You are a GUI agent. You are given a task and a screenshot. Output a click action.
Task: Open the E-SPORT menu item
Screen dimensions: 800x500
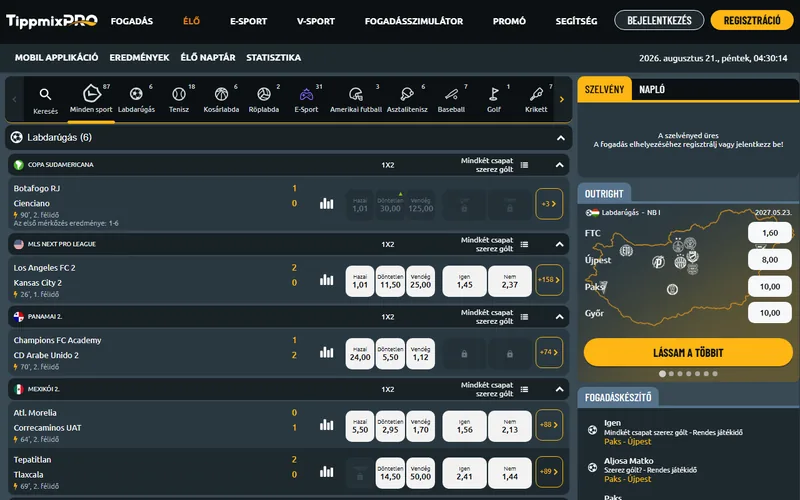click(x=248, y=21)
